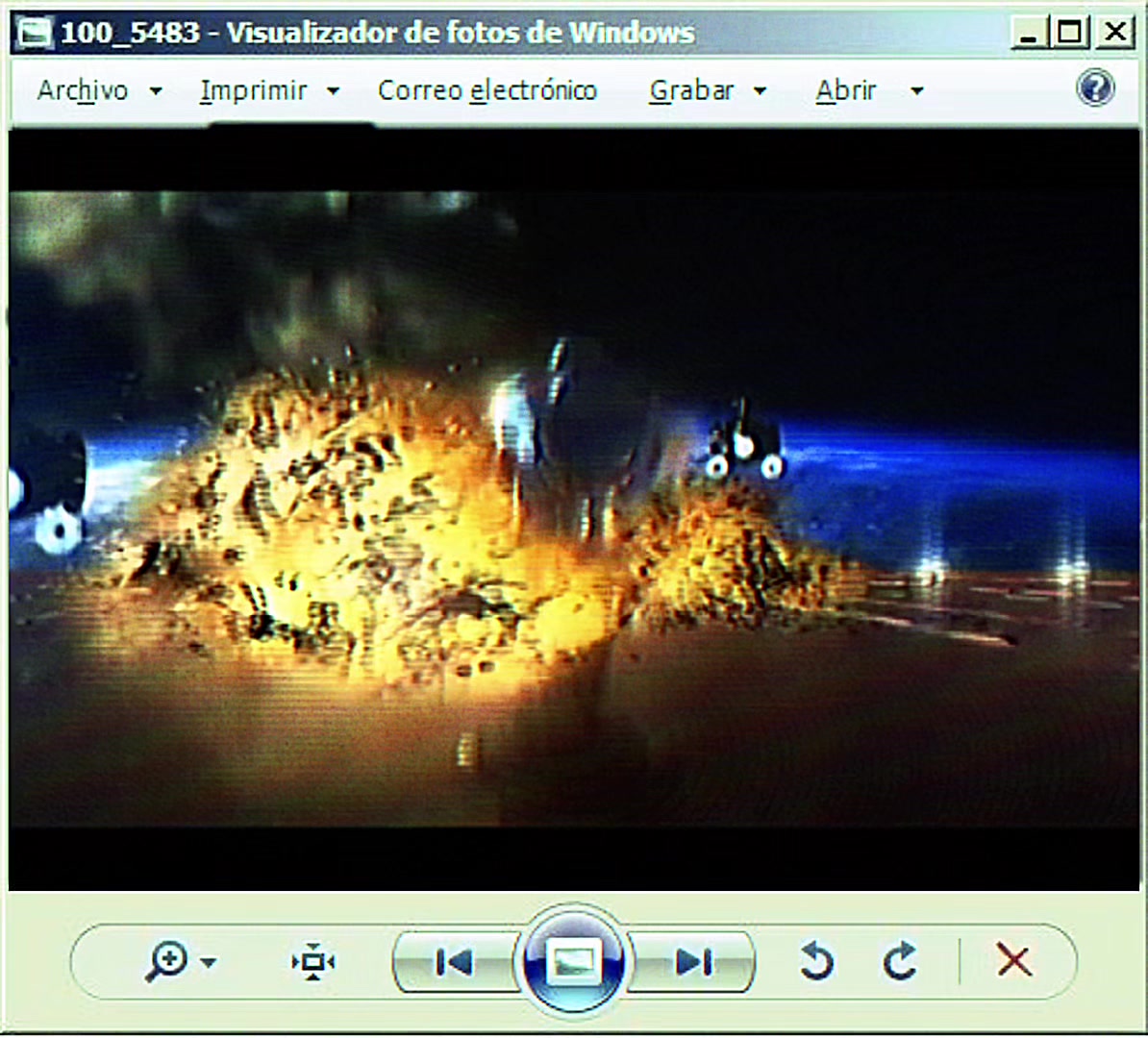Open the Archivo menu
The height and width of the screenshot is (1038, 1148).
click(83, 90)
